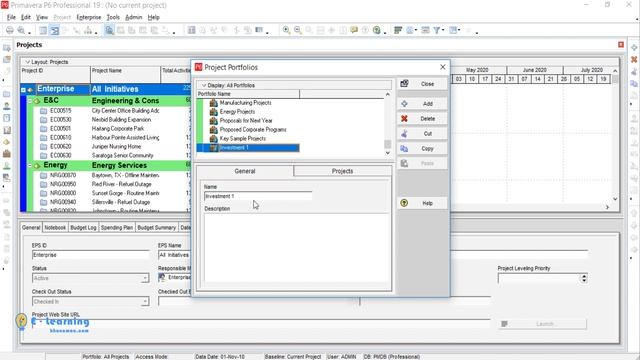Click the red close icon of Projects view
This screenshot has height=360, width=640.
tap(621, 44)
